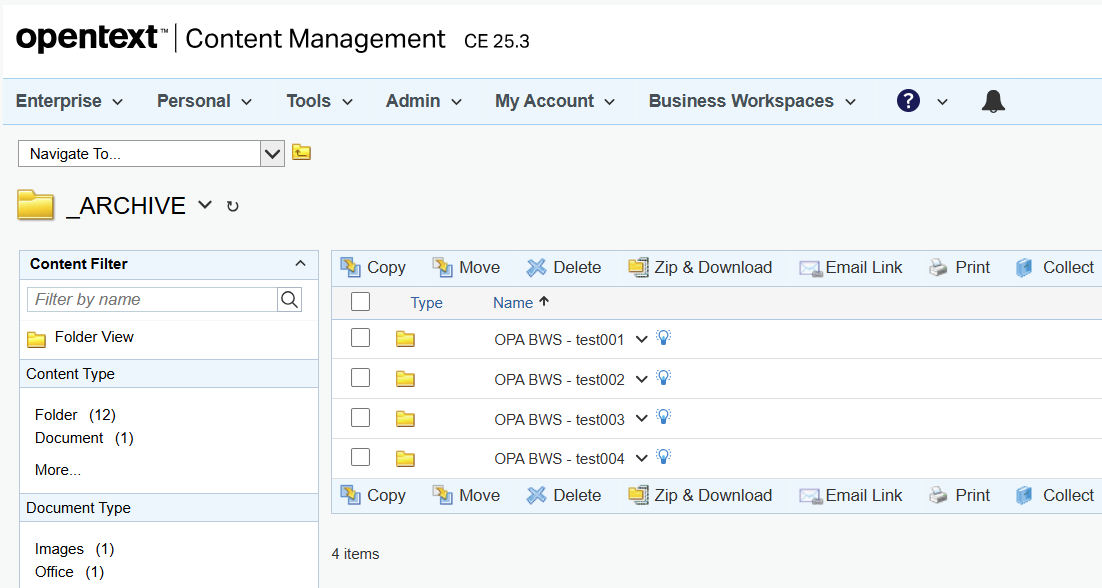Viewport: 1102px width, 588px height.
Task: Select Folder View in Content Filter
Action: point(94,337)
